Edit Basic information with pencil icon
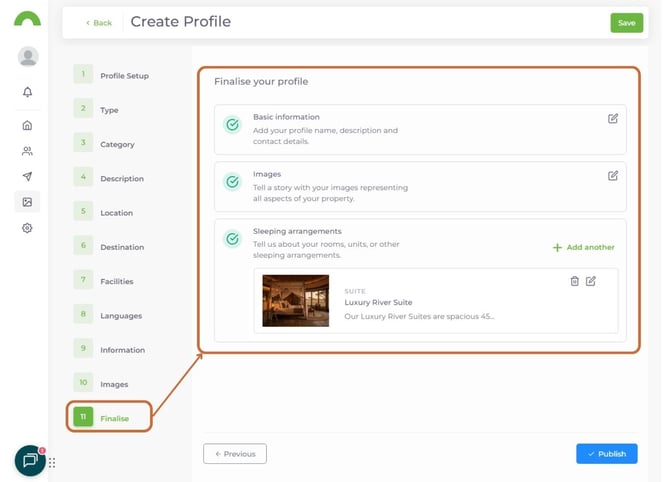This screenshot has width=670, height=482. pyautogui.click(x=613, y=118)
